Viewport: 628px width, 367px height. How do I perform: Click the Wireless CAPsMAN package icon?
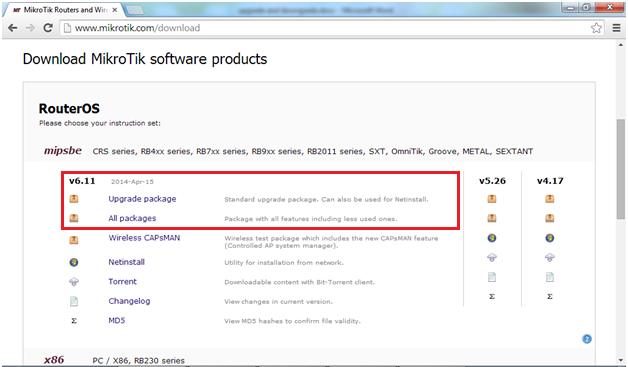tap(74, 240)
